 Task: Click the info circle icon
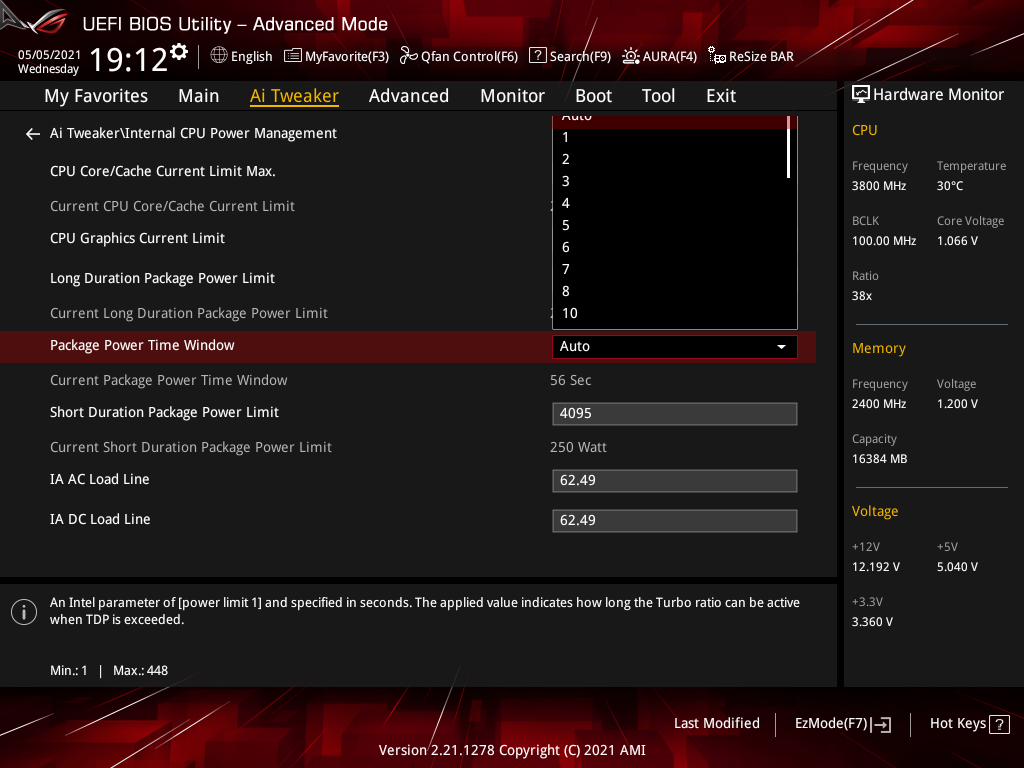click(24, 612)
